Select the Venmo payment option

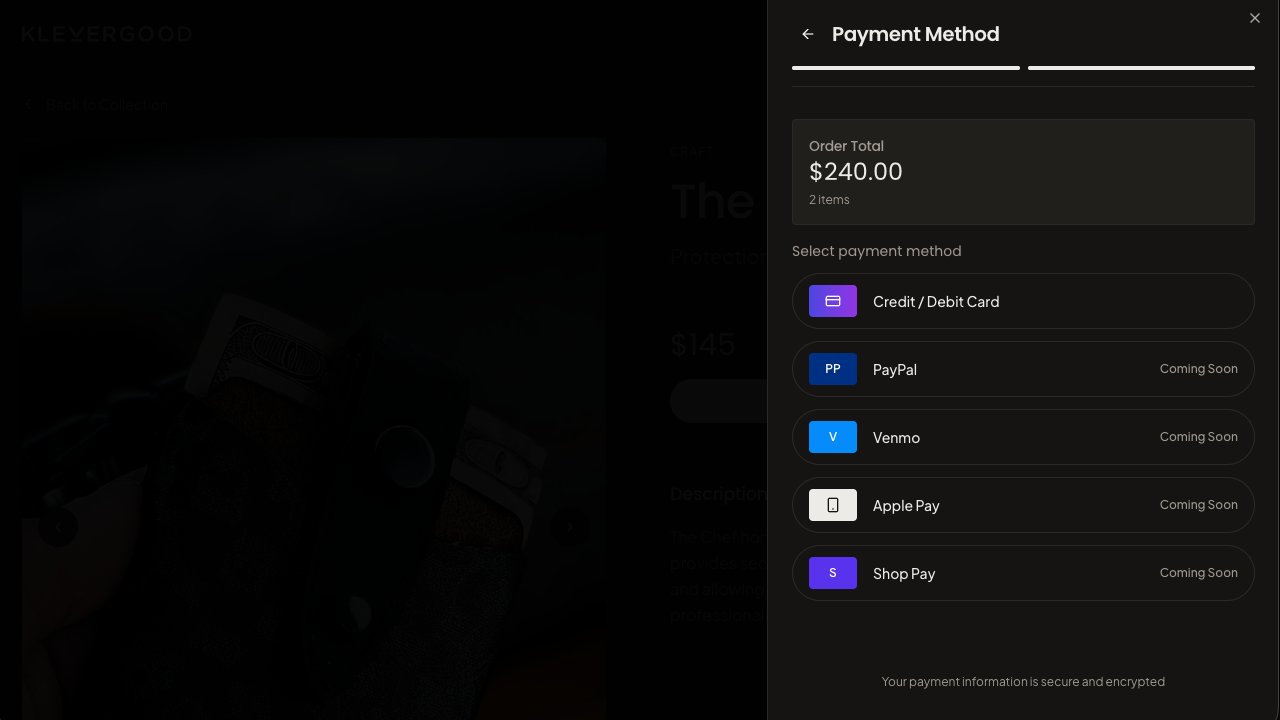(1023, 437)
